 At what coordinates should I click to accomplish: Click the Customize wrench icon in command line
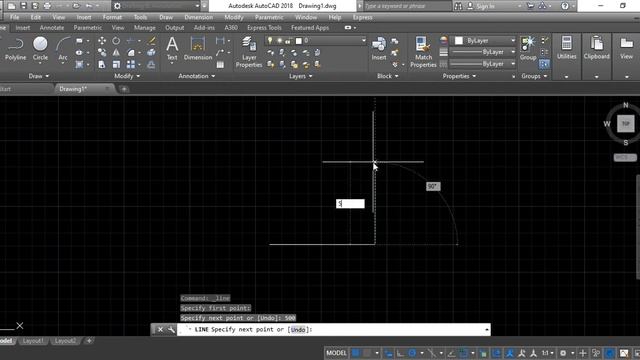point(171,329)
